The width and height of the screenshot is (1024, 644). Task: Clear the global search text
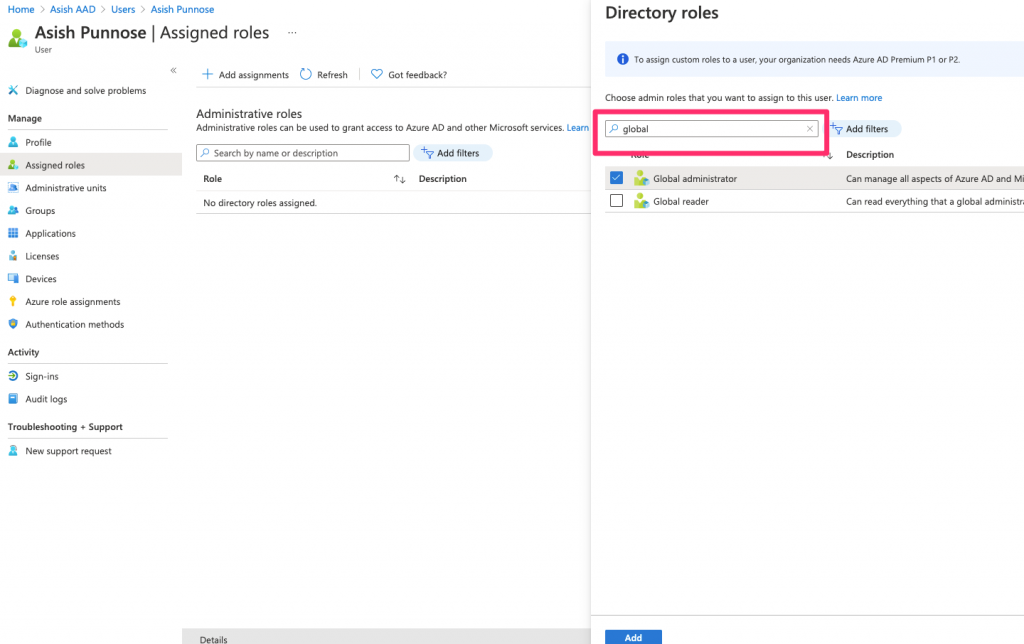click(x=810, y=129)
